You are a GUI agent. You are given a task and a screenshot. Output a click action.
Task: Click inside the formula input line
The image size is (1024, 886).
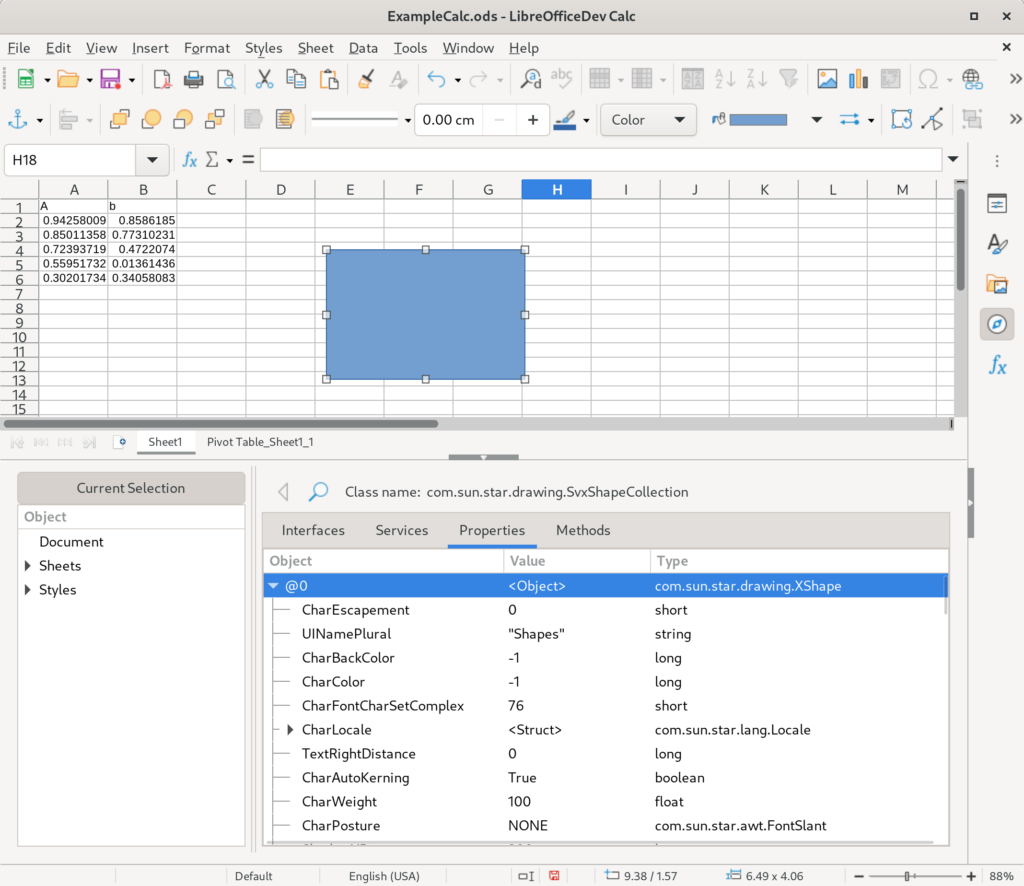pyautogui.click(x=600, y=160)
